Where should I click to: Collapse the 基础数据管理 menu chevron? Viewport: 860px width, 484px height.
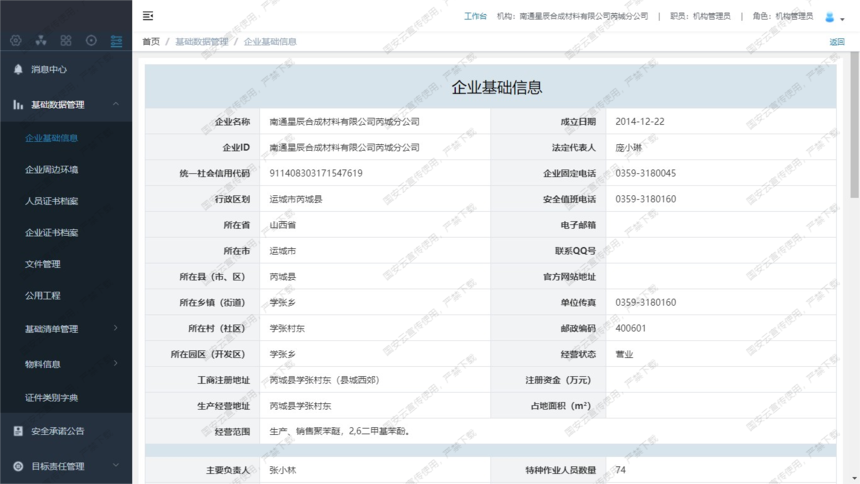point(116,104)
